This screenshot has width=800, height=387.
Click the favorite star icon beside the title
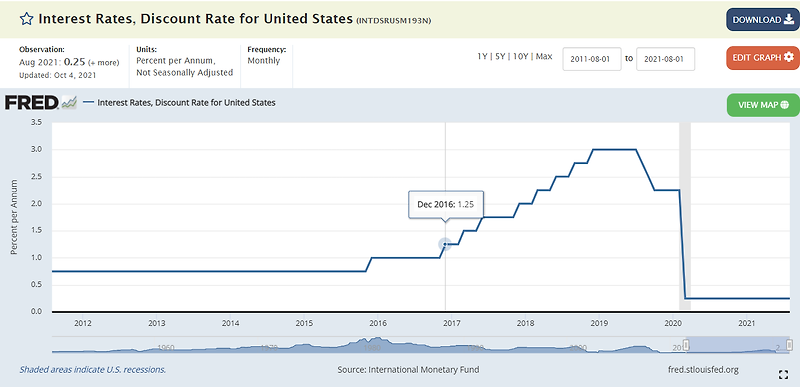tap(26, 19)
